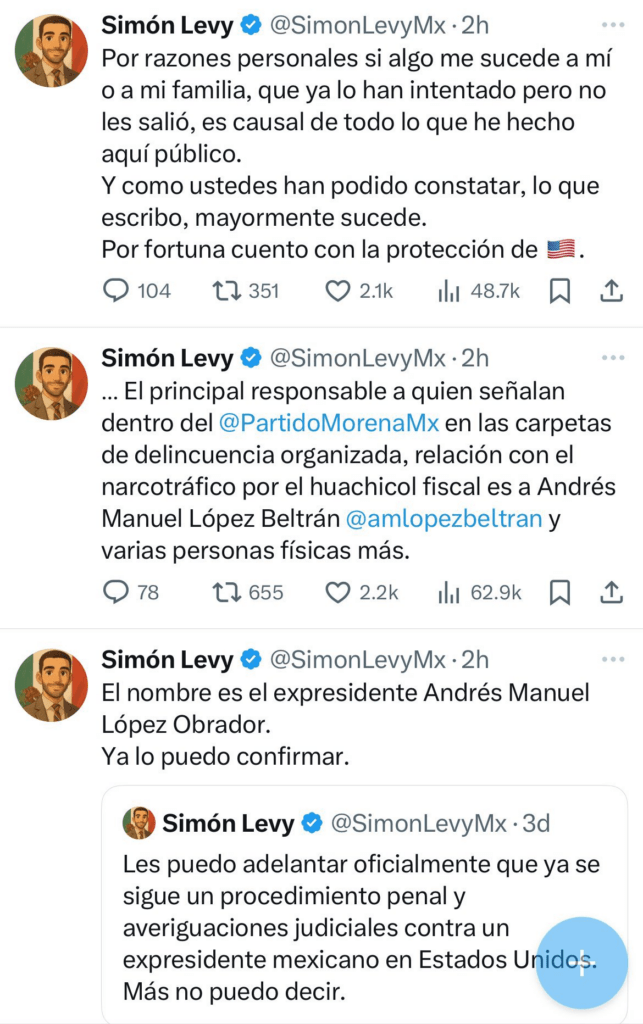The width and height of the screenshot is (643, 1024).
Task: Bookmark the first tweet about protección
Action: pos(560,291)
